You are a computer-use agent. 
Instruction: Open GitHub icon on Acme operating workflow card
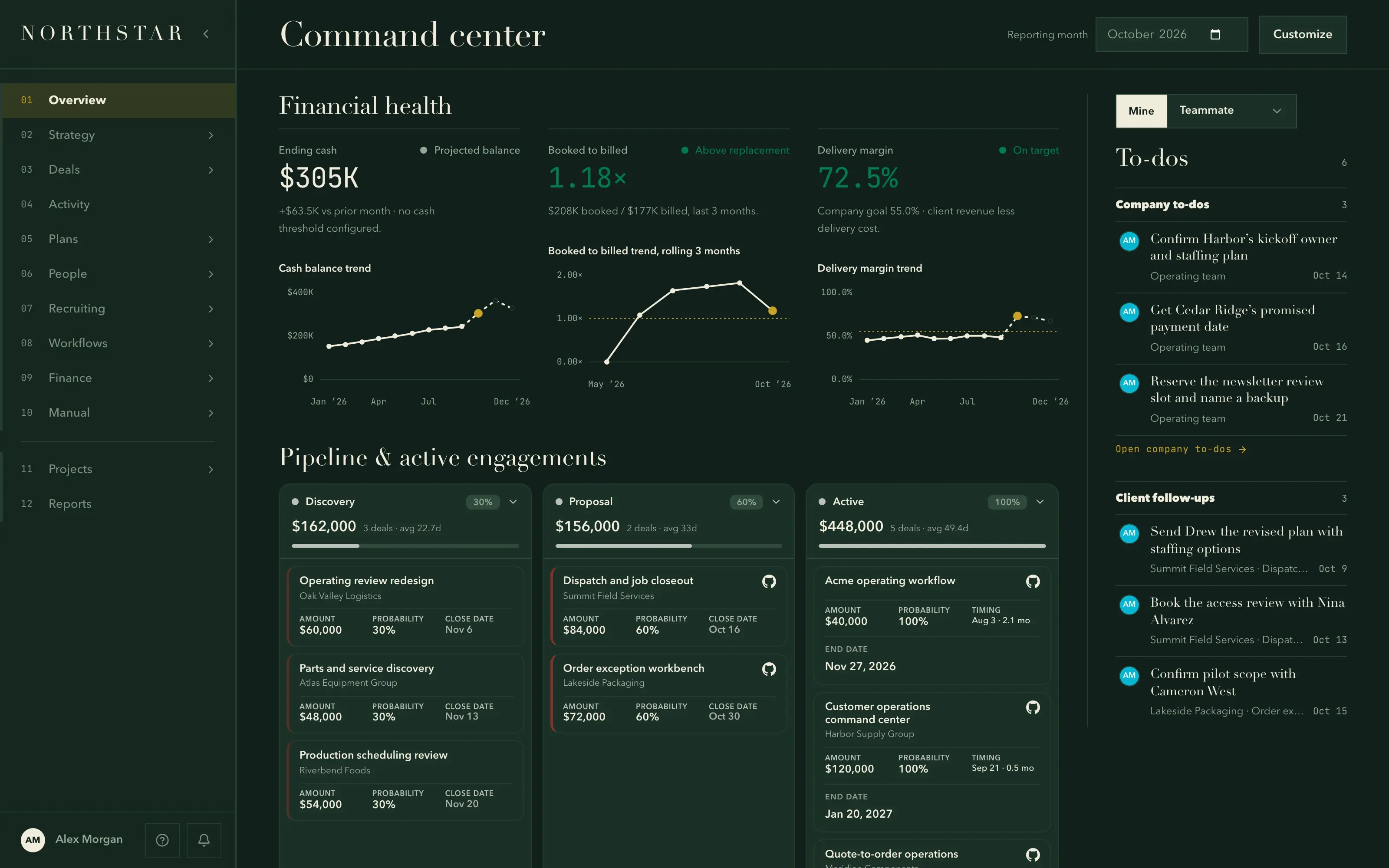click(x=1033, y=582)
